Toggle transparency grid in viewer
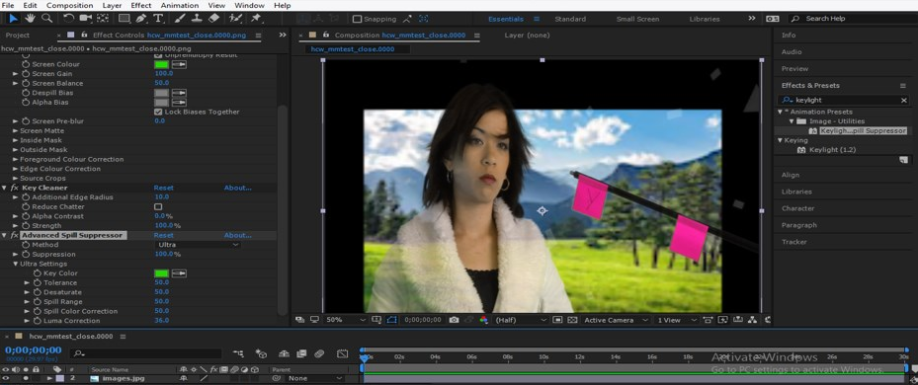Image resolution: width=918 pixels, height=385 pixels. click(x=572, y=320)
